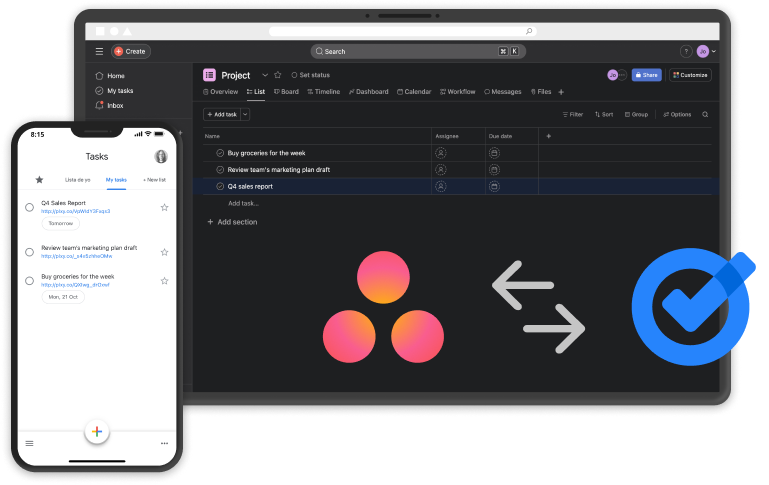Star Q4 Sales Report on phone
The height and width of the screenshot is (485, 769).
[165, 207]
